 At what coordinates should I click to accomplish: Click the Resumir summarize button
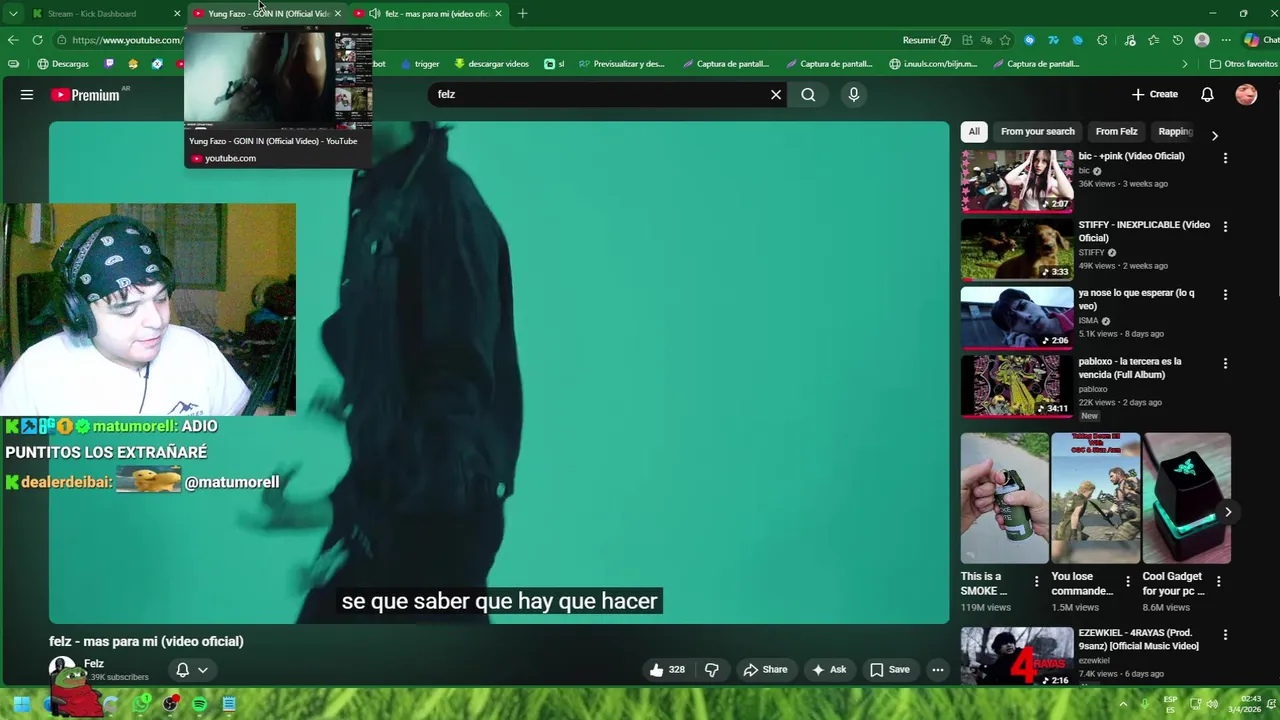(x=926, y=40)
